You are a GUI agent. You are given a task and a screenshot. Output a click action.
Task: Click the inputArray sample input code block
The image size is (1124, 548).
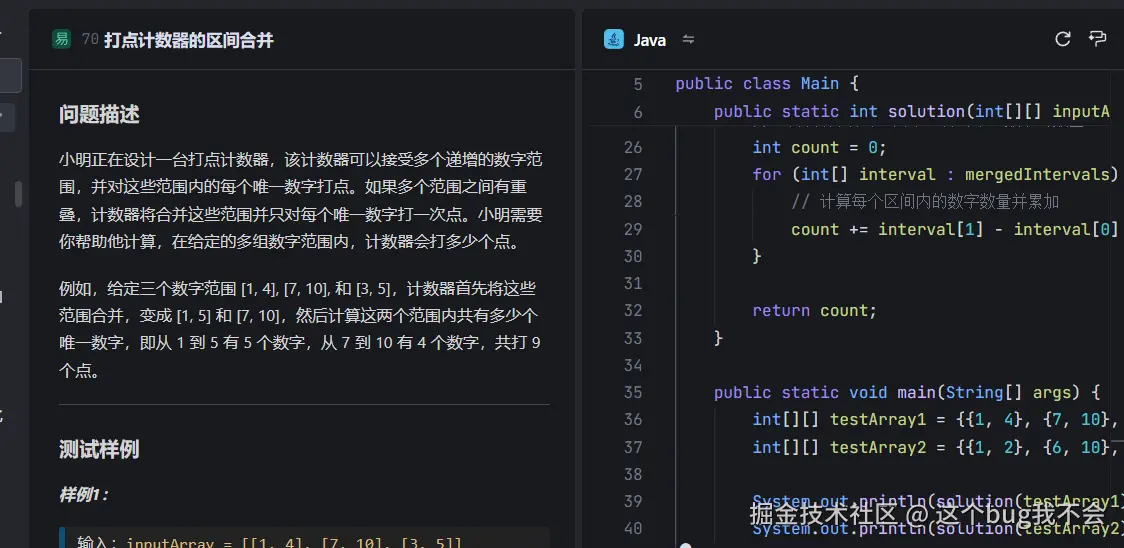pos(305,538)
